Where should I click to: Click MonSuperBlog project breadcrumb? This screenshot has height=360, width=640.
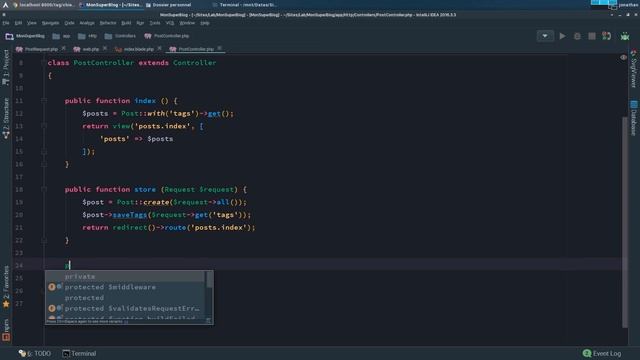25,36
